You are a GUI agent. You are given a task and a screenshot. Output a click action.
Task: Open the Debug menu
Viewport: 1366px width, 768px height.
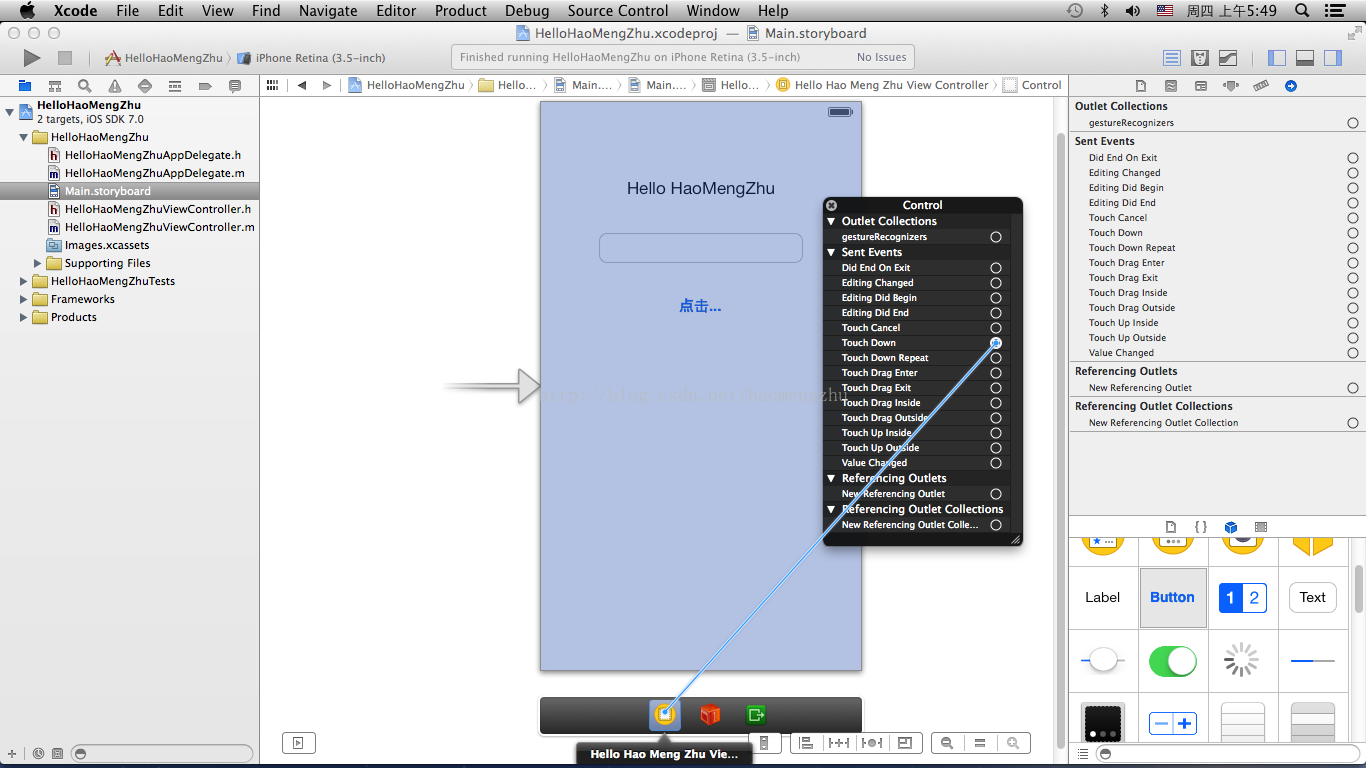(527, 10)
